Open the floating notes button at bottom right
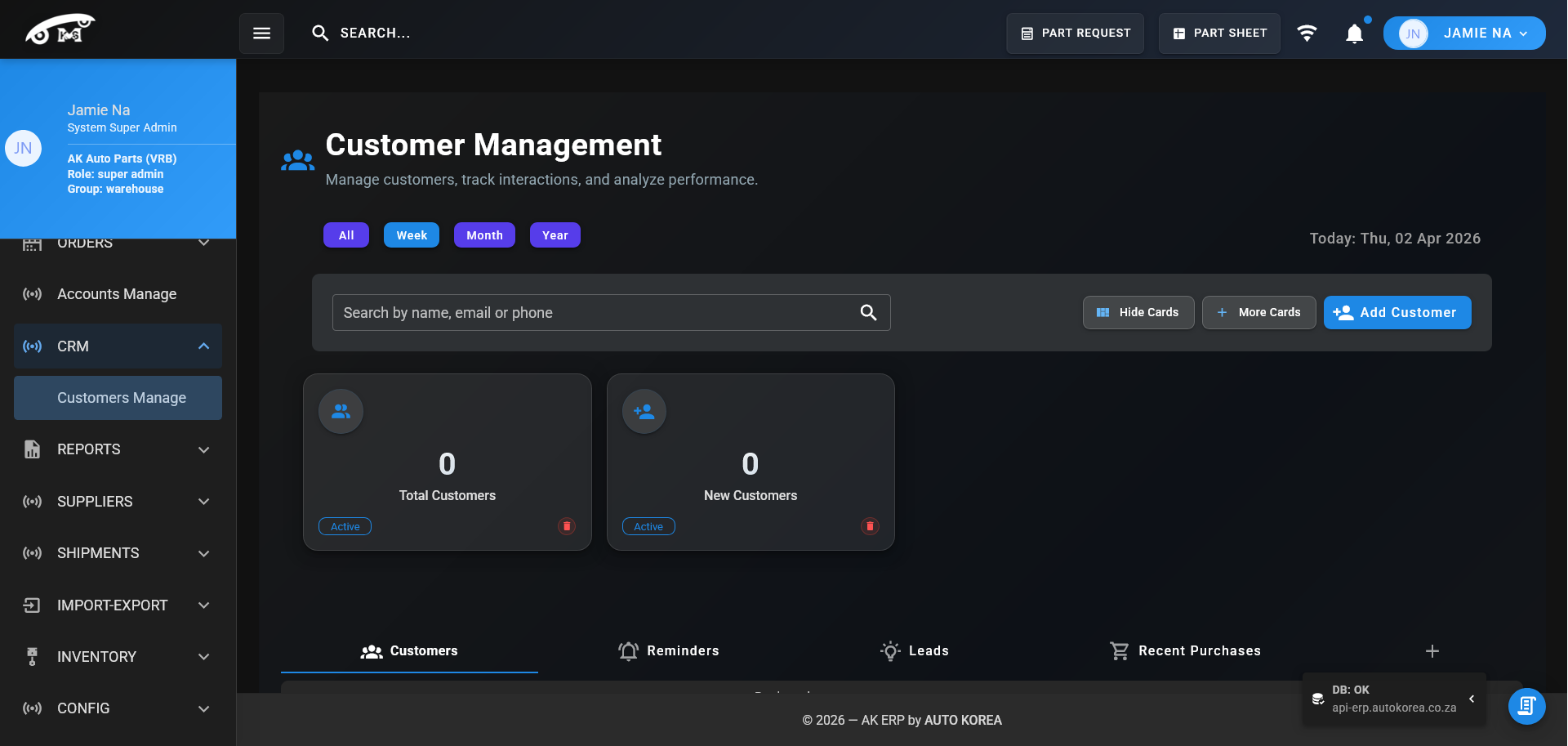The width and height of the screenshot is (1568, 746). tap(1526, 706)
